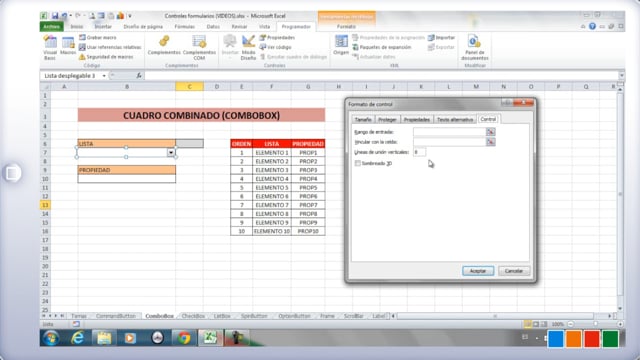
Task: Open Customize Quick Access Toolbar arrow
Action: pyautogui.click(x=130, y=16)
